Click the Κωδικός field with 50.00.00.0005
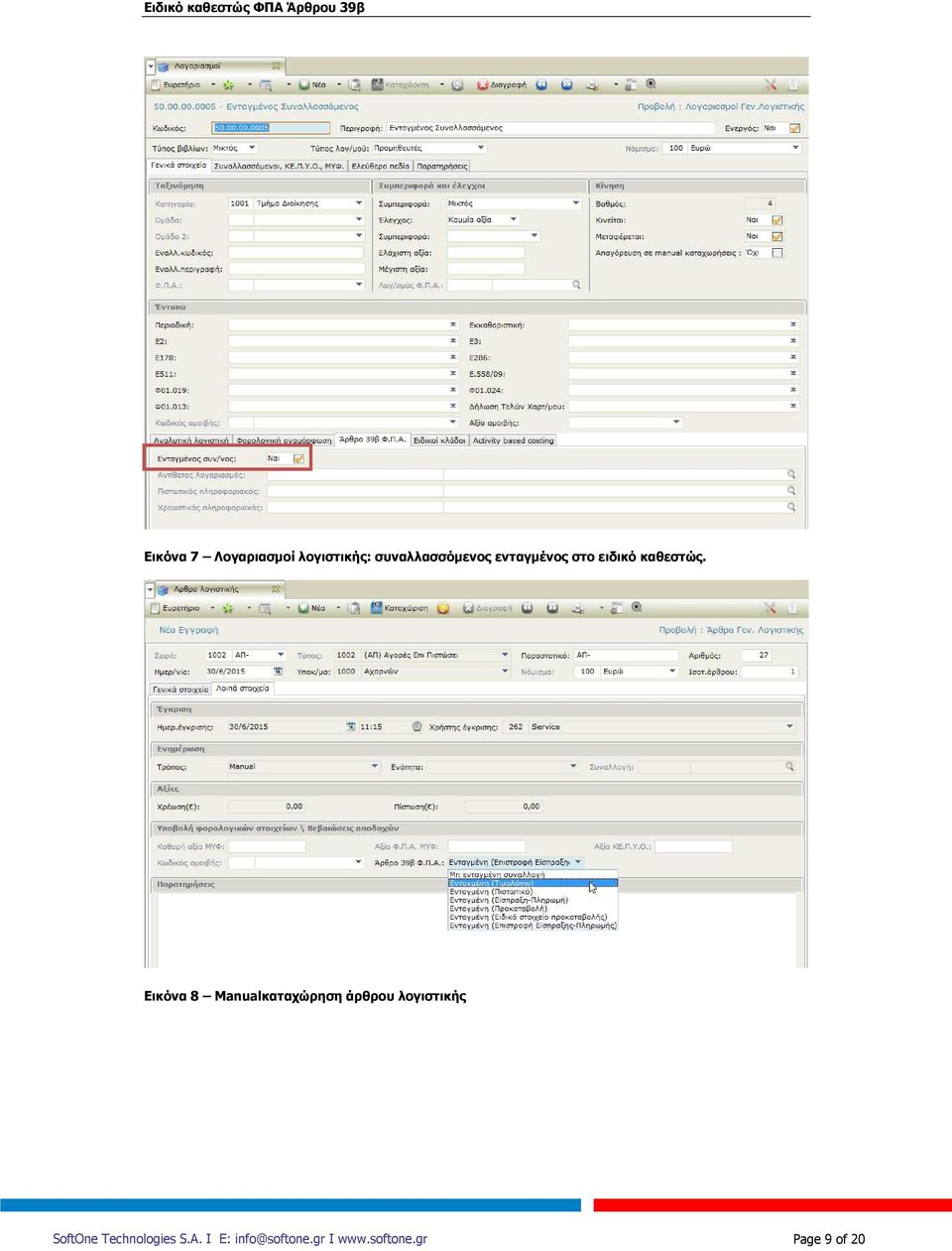Image resolution: width=952 pixels, height=1251 pixels. (x=271, y=128)
